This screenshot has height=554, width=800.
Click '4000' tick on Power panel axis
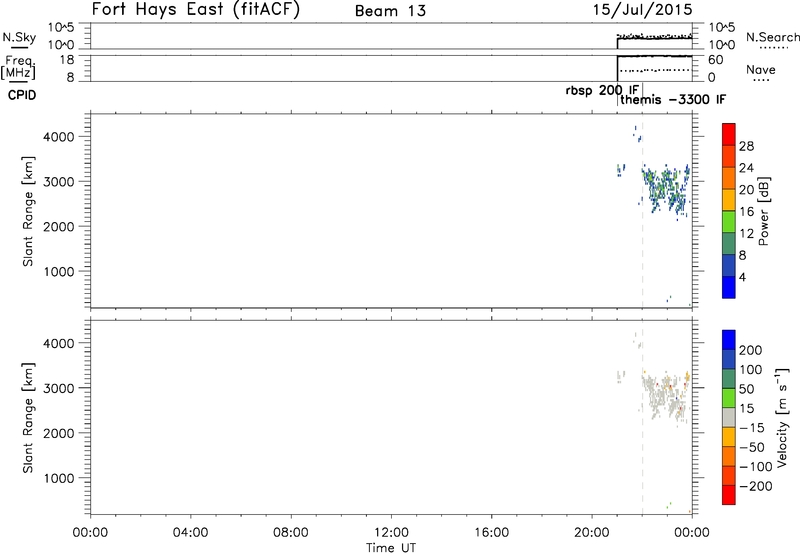point(59,137)
